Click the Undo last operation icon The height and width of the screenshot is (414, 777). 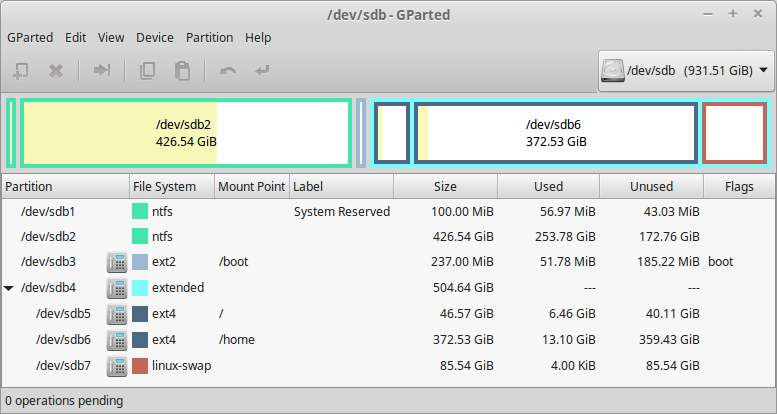point(227,70)
